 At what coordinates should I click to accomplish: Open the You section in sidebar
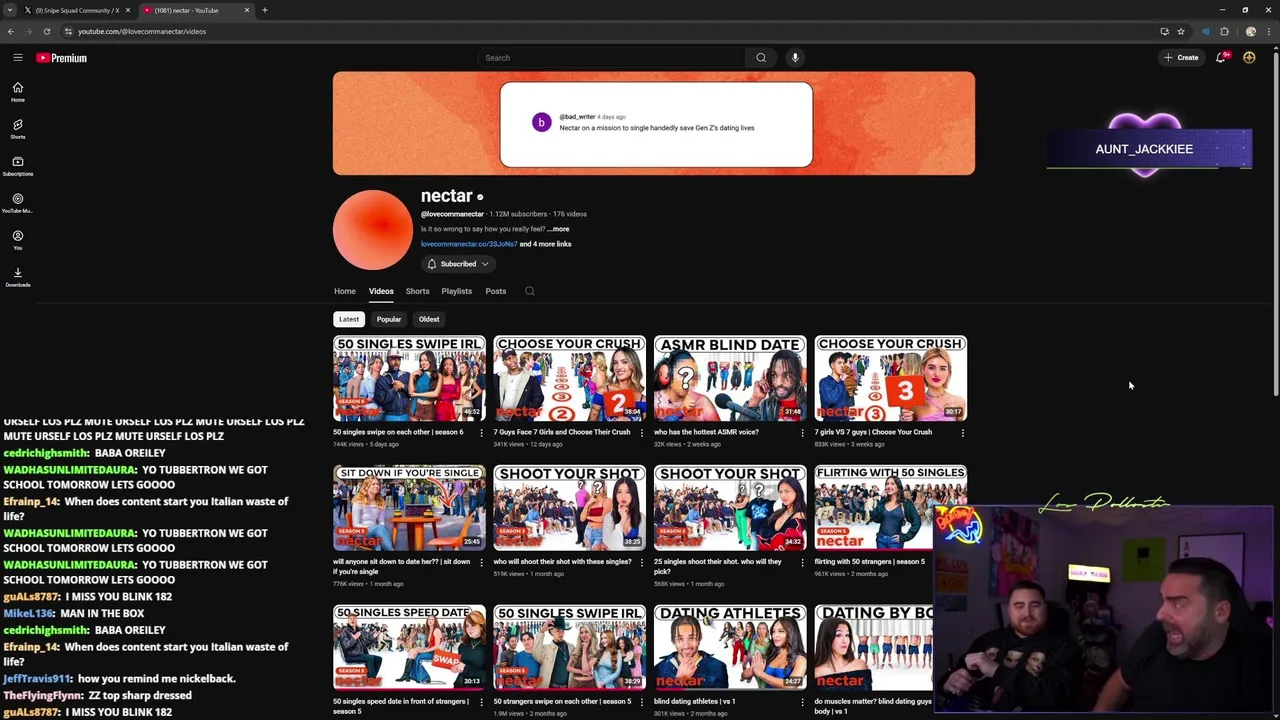[17, 240]
